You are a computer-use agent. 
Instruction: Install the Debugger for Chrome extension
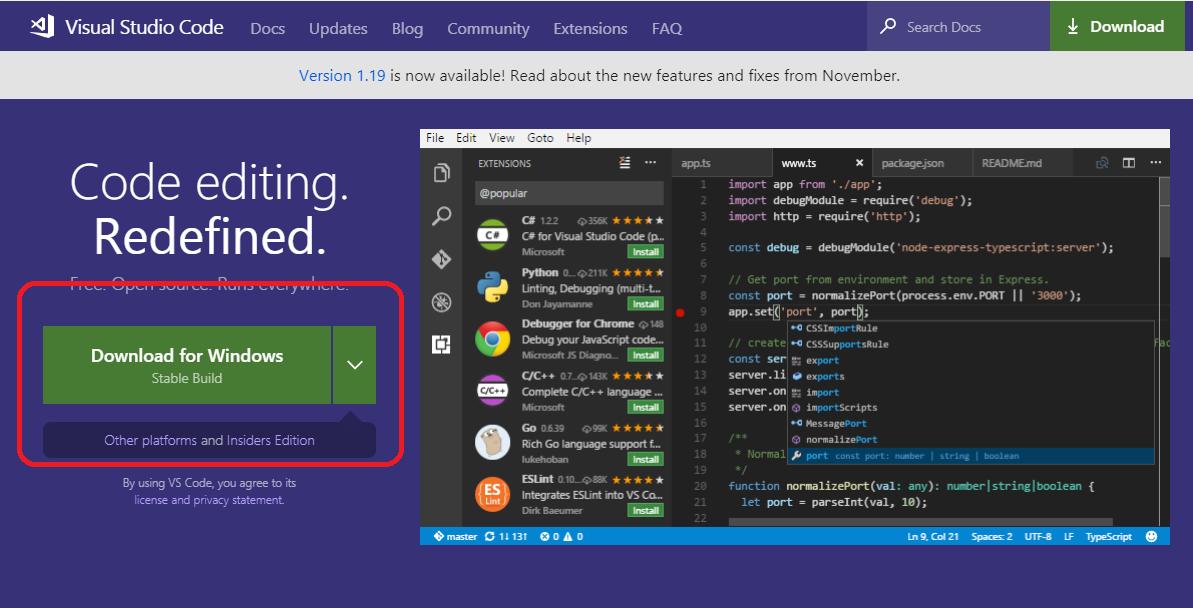pyautogui.click(x=645, y=355)
